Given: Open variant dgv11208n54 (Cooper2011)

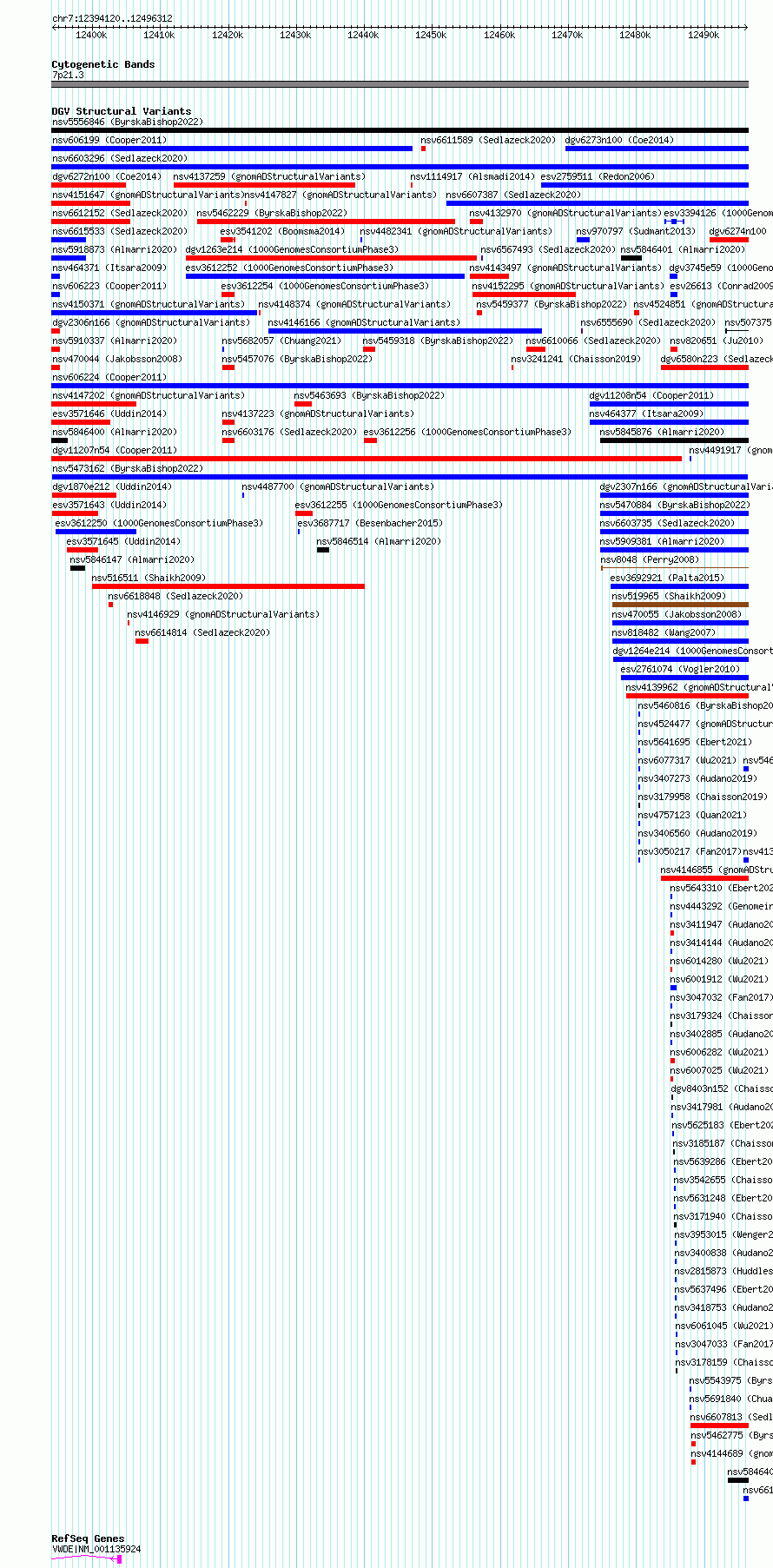Looking at the screenshot, I should (x=651, y=395).
